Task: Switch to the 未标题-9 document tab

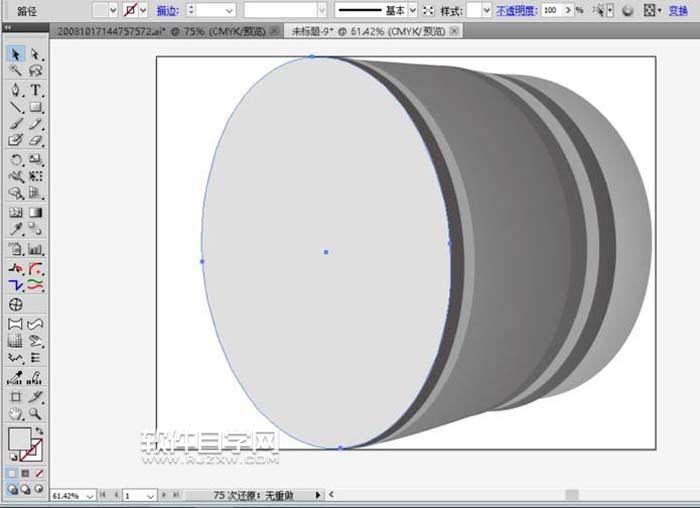Action: click(x=368, y=31)
